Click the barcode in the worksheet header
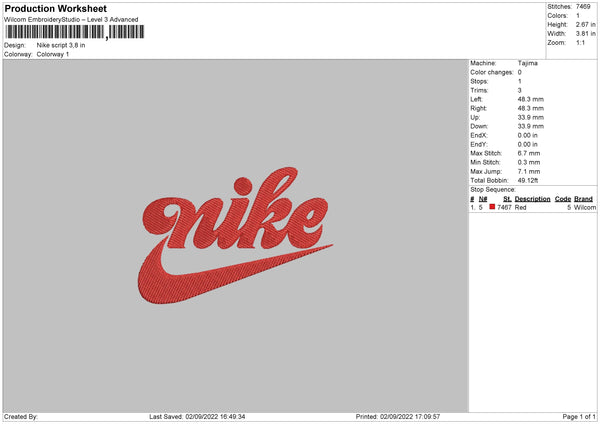This screenshot has width=600, height=424. point(75,32)
